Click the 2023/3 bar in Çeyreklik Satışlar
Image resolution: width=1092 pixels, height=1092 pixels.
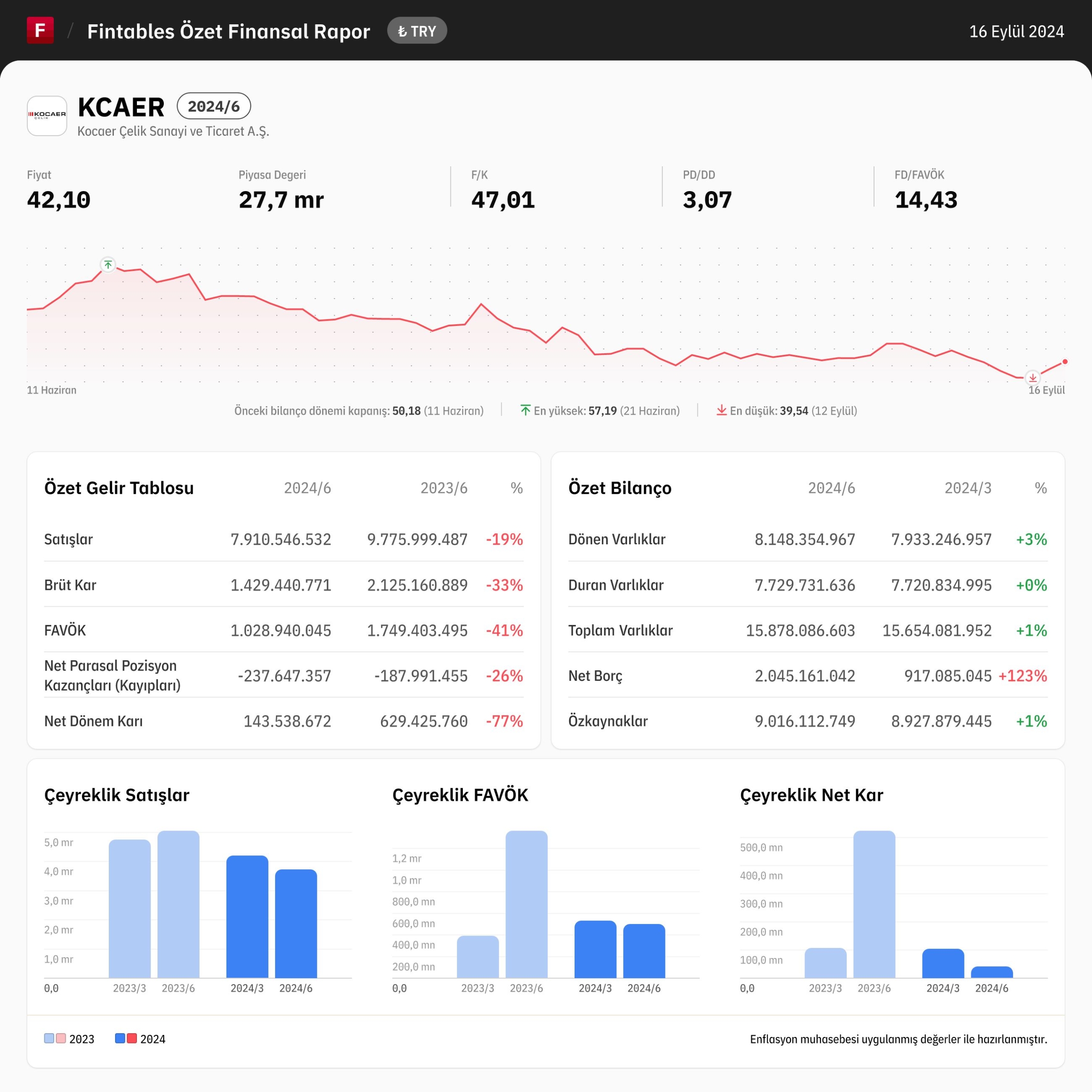tap(129, 909)
